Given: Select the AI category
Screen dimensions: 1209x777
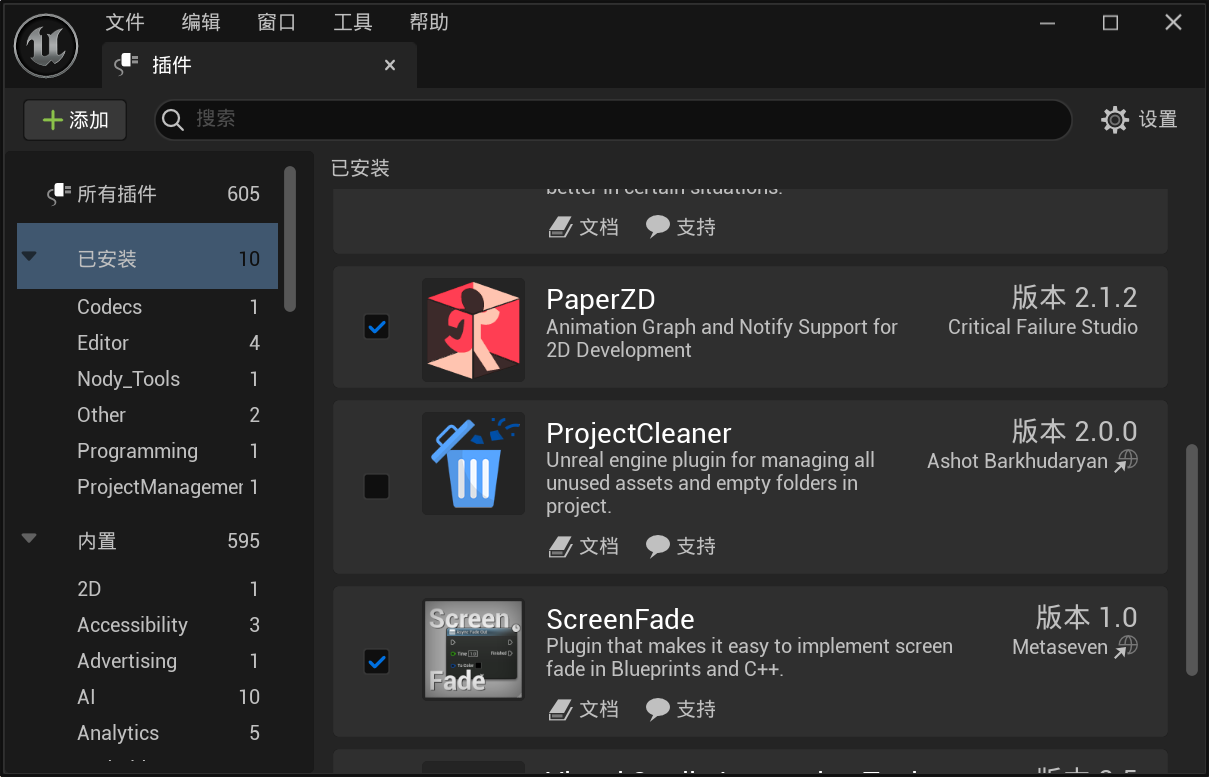Looking at the screenshot, I should coord(147,697).
